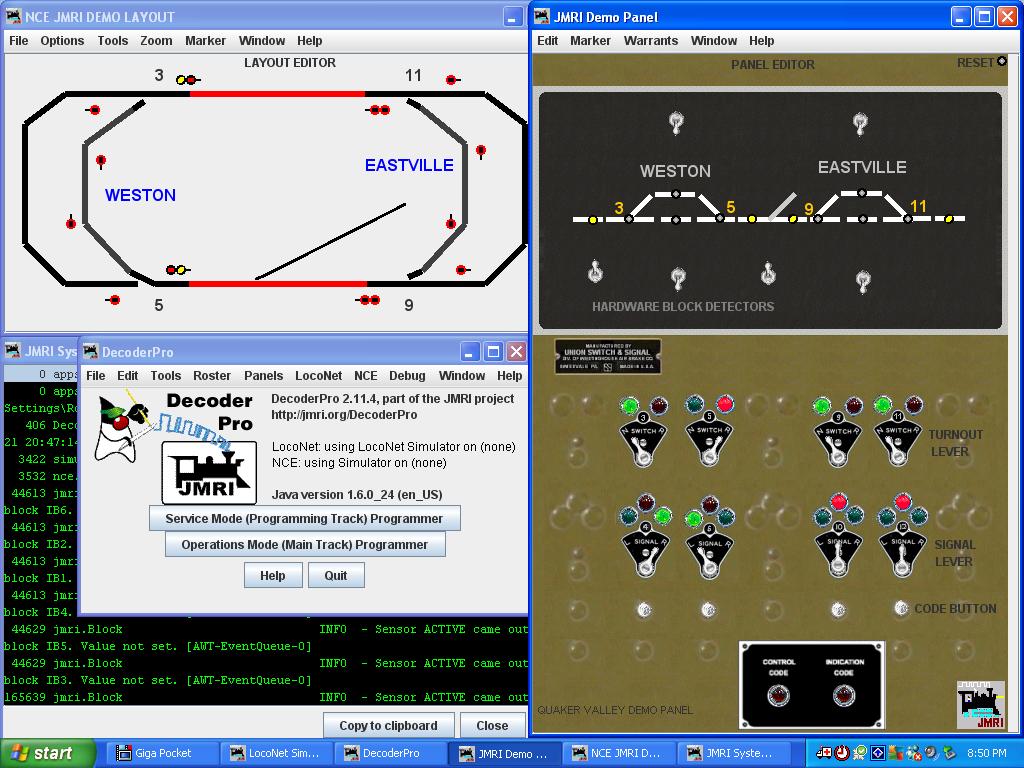
Task: Open the Roster menu in DecoderPro
Action: [211, 376]
